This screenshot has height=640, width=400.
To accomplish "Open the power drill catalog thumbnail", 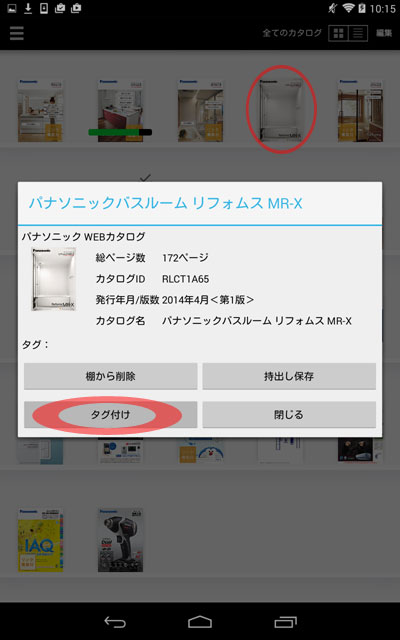I will coord(120,540).
